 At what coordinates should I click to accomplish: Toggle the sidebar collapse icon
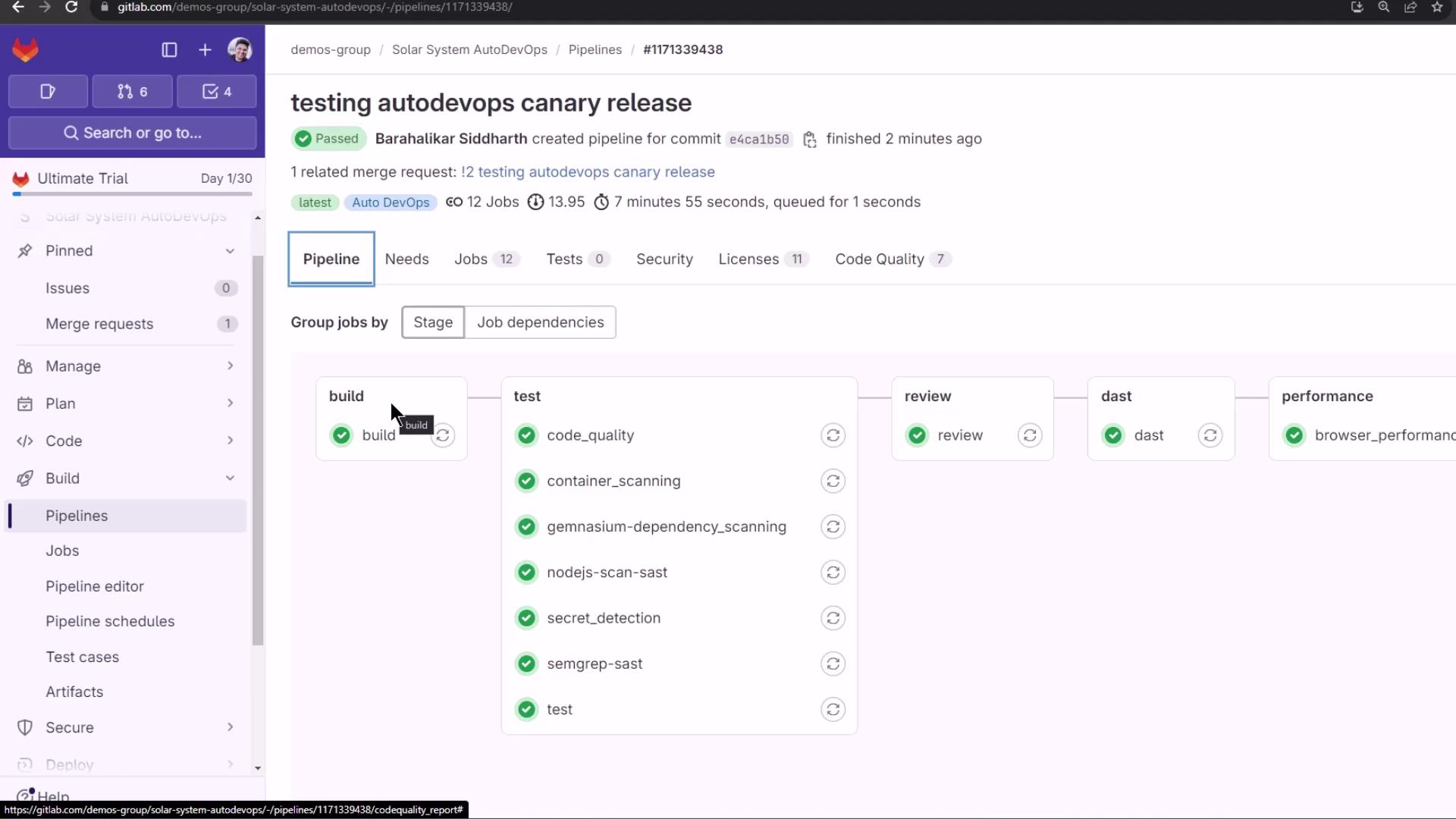click(169, 50)
